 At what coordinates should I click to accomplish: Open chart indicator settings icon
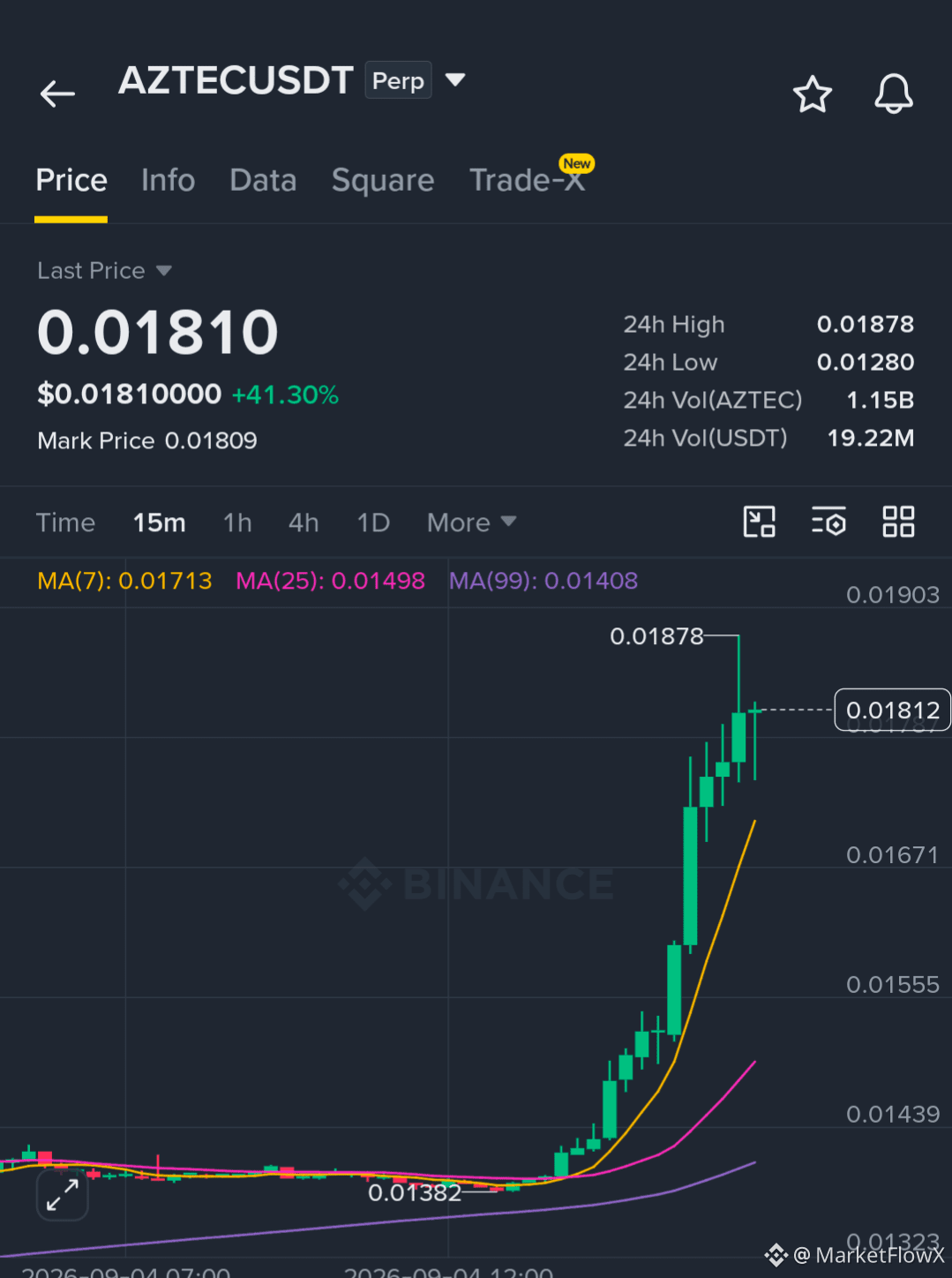tap(828, 522)
